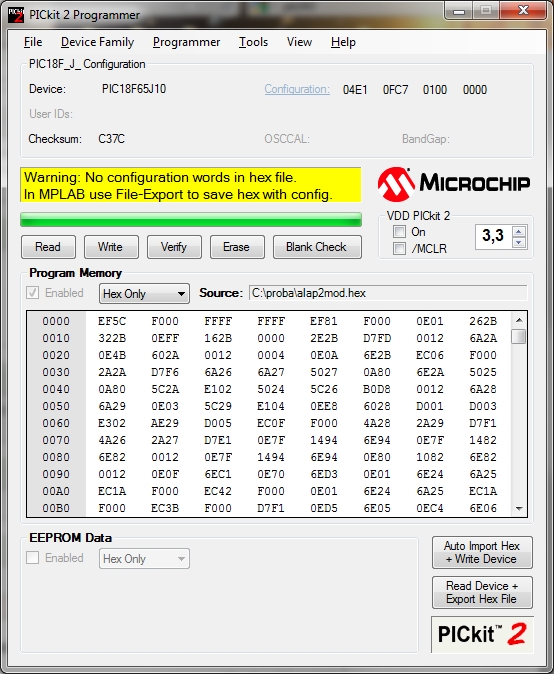Viewport: 554px width, 674px height.
Task: Click the green progress bar
Action: click(191, 219)
